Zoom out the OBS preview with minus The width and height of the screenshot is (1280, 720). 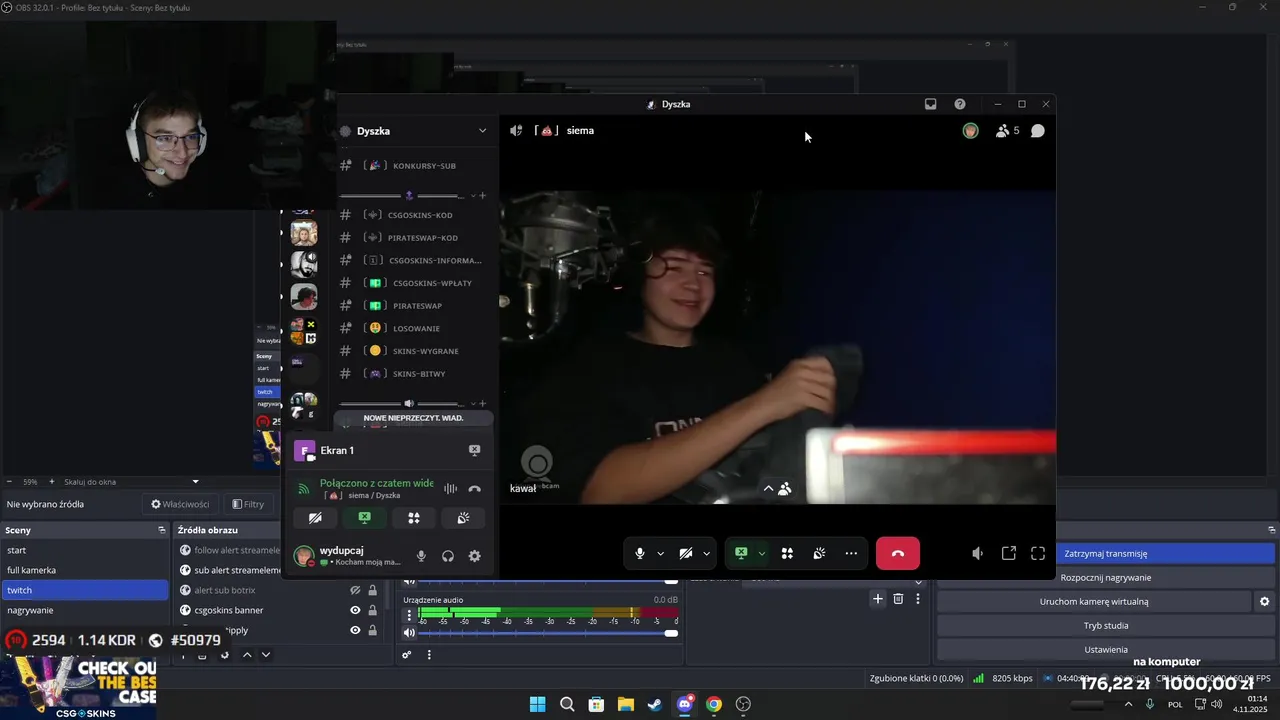(9, 482)
